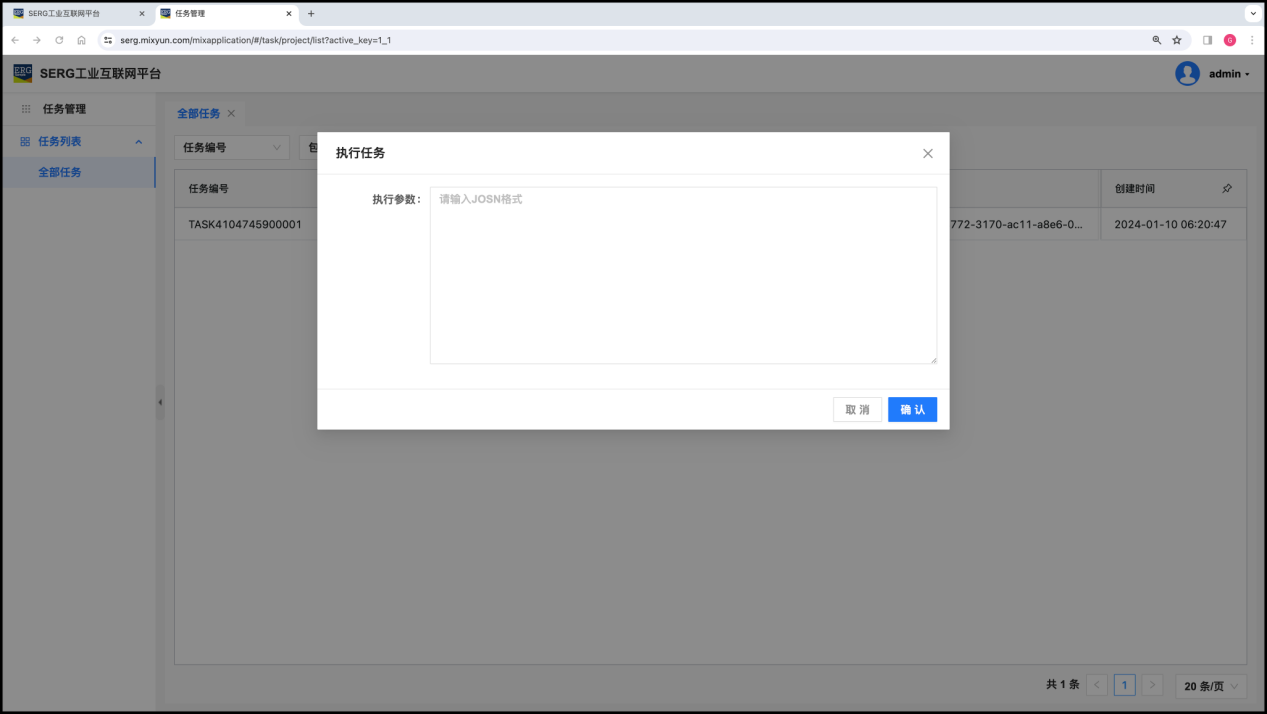The height and width of the screenshot is (714, 1267).
Task: Click the pin icon in 创建时间 column
Action: point(1227,189)
